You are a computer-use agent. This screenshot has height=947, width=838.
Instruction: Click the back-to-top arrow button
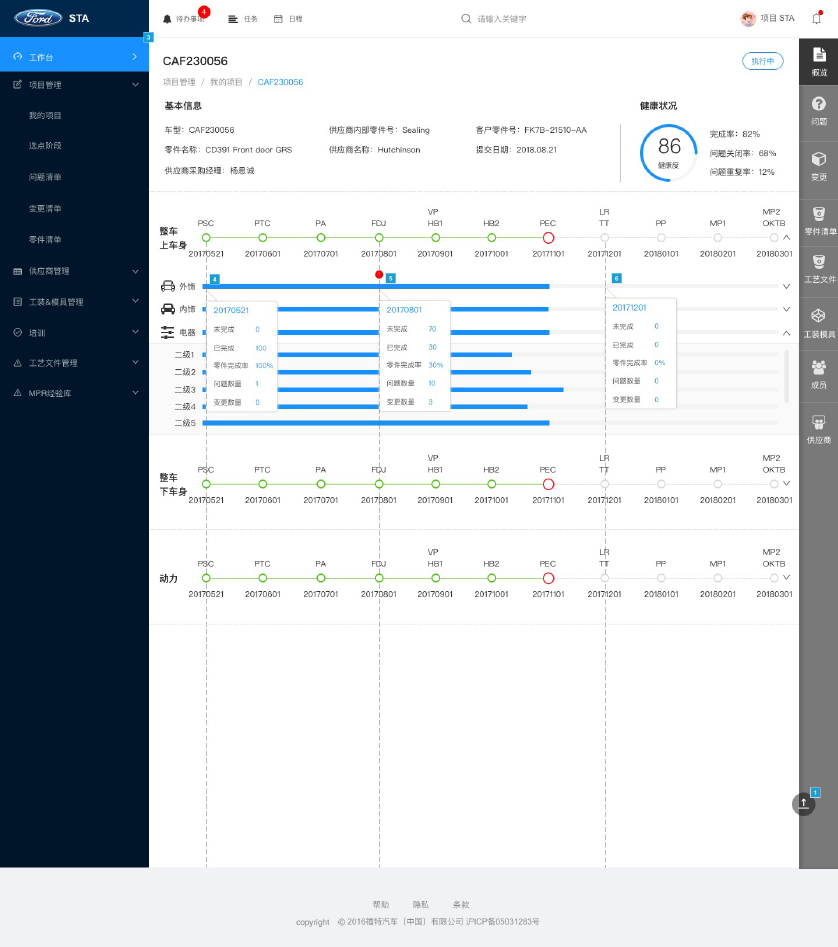click(804, 803)
